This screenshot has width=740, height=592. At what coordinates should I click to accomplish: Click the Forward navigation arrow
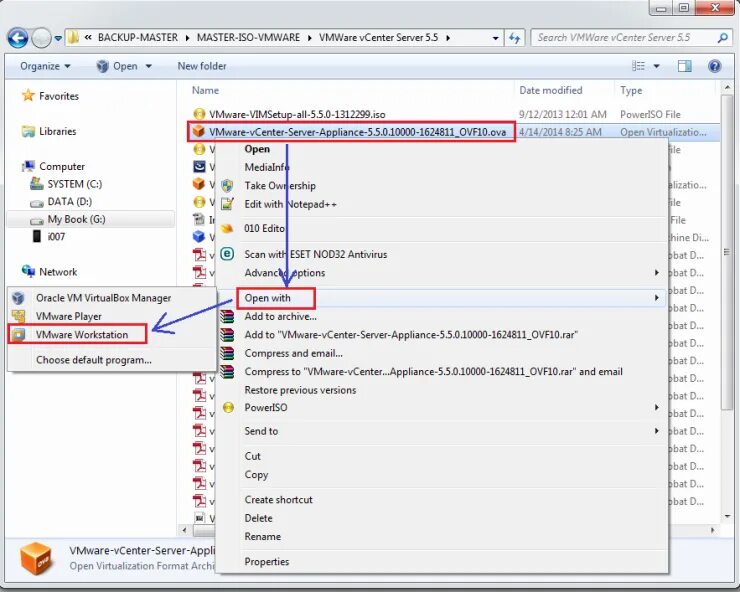coord(41,38)
